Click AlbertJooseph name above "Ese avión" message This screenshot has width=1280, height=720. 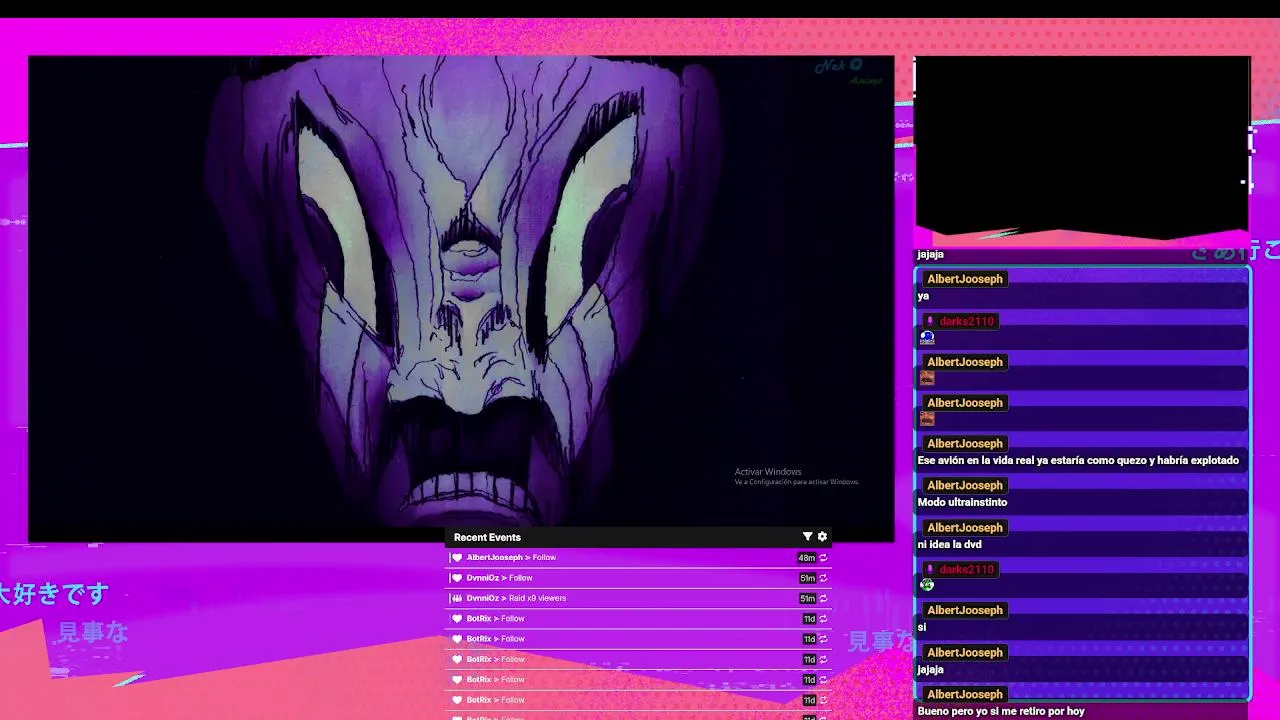tap(964, 443)
